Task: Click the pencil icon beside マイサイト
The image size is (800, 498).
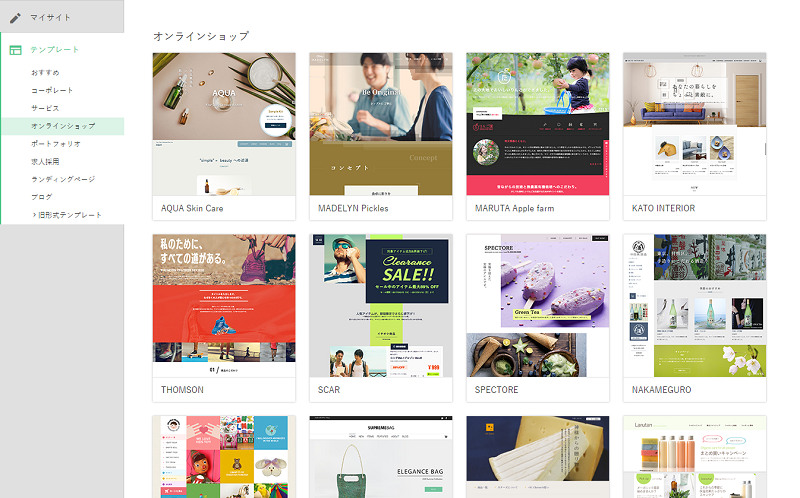Action: [15, 18]
